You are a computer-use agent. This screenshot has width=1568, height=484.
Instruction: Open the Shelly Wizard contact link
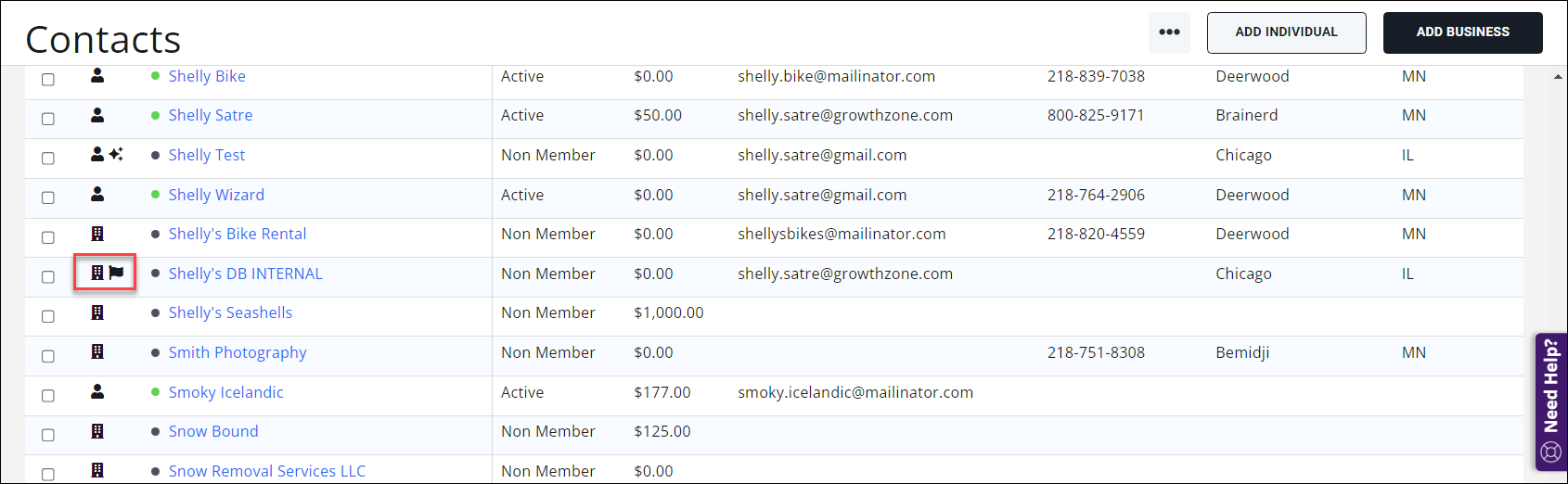[216, 195]
